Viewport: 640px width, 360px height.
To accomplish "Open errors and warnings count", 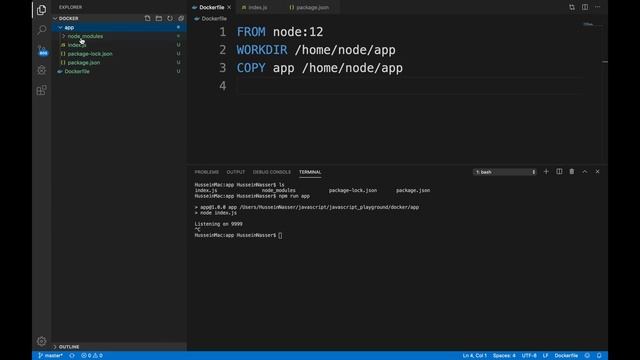I will coord(92,356).
